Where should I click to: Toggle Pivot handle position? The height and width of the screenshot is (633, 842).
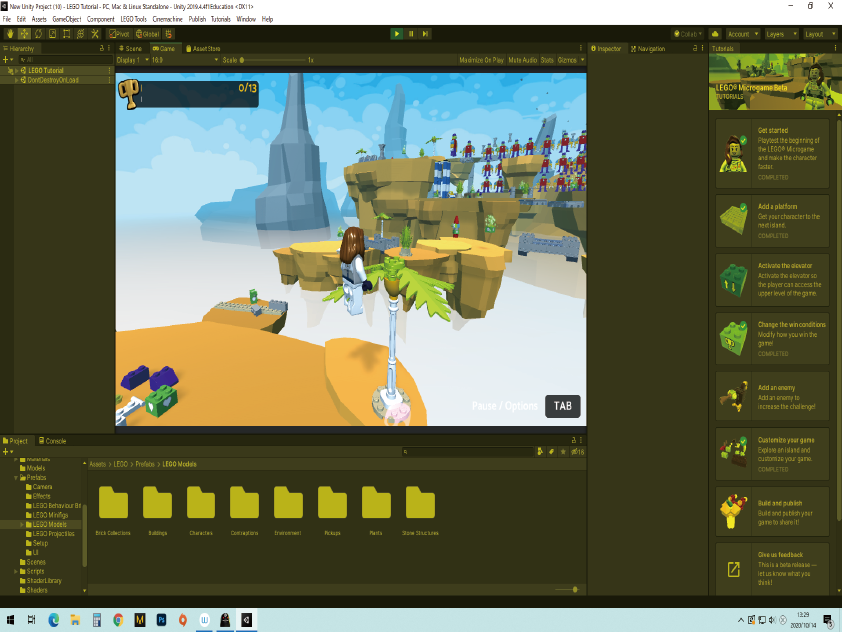pos(119,34)
